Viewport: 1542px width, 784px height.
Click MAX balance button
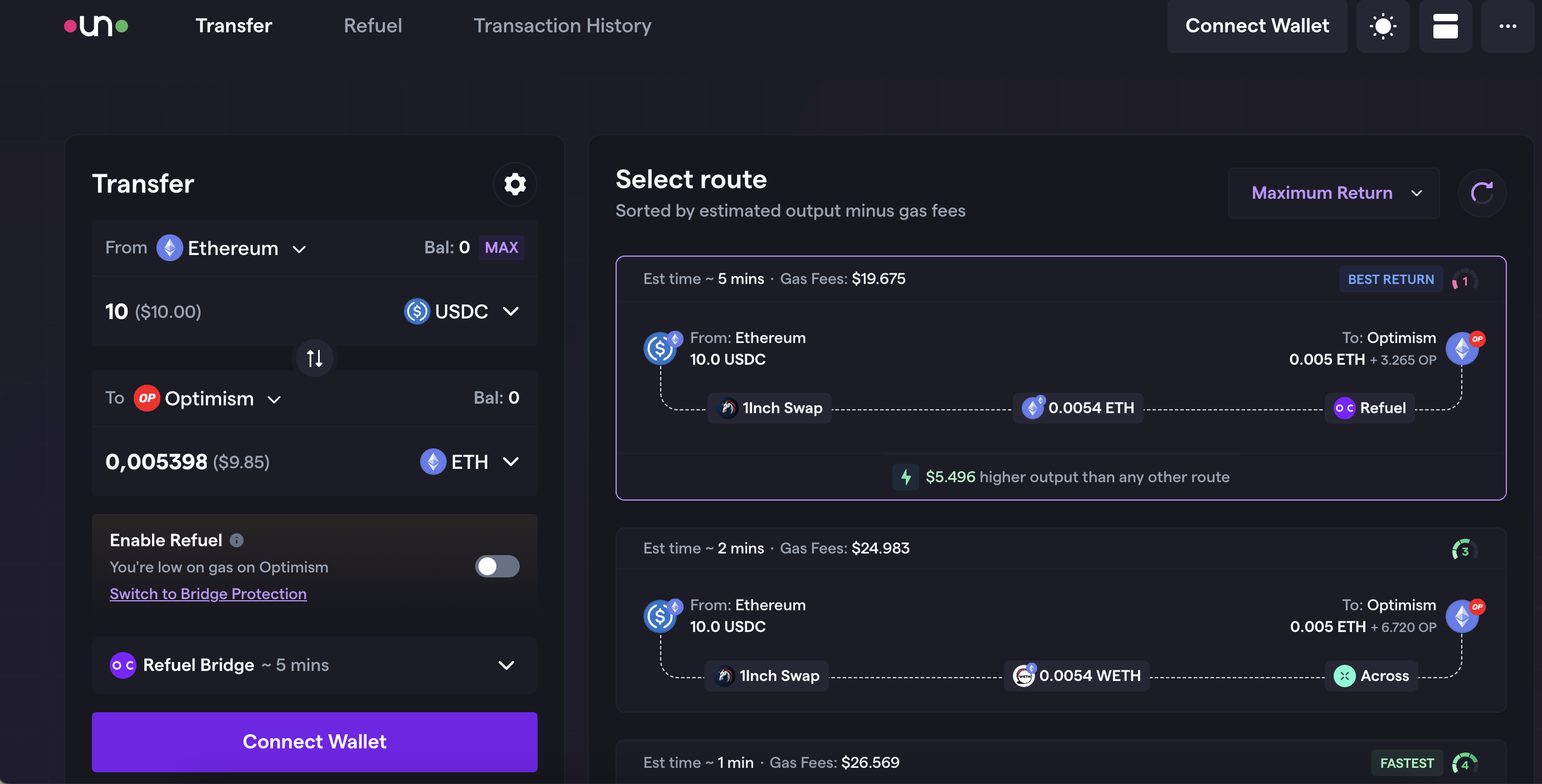(501, 248)
